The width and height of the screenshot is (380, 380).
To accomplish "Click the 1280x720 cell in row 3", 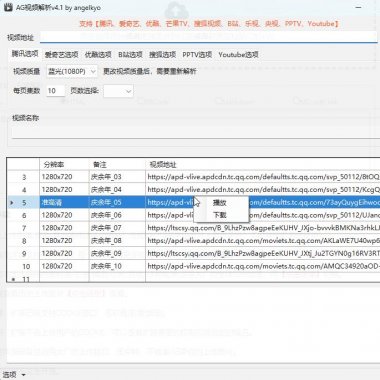I will pos(64,177).
